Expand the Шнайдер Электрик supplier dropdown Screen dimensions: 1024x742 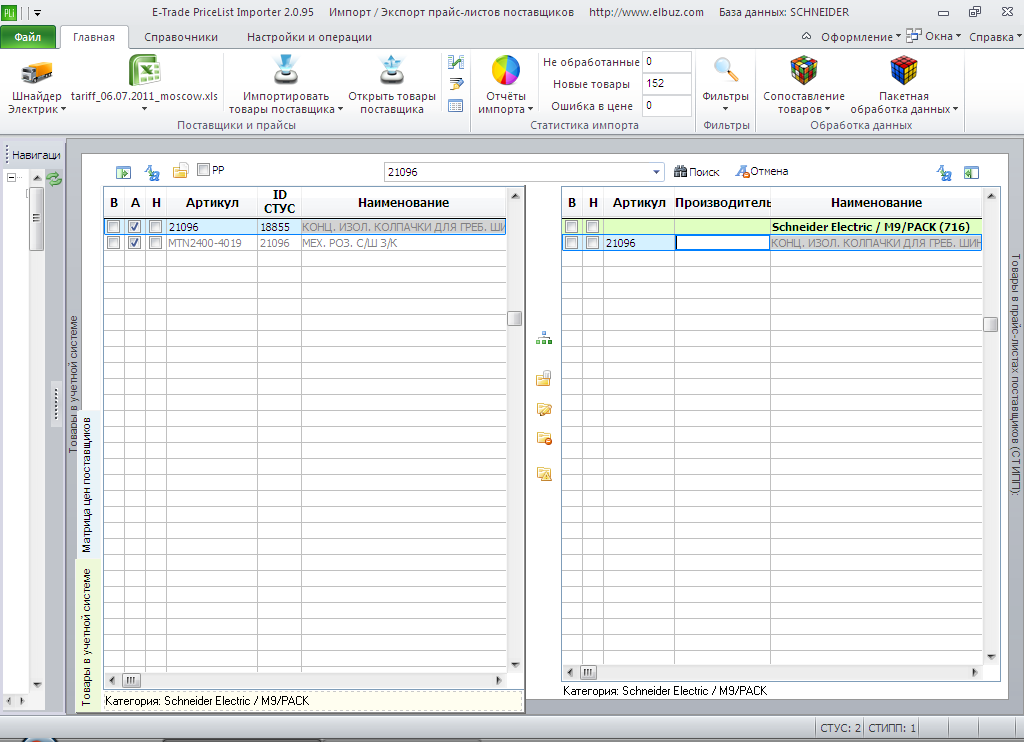[x=63, y=110]
